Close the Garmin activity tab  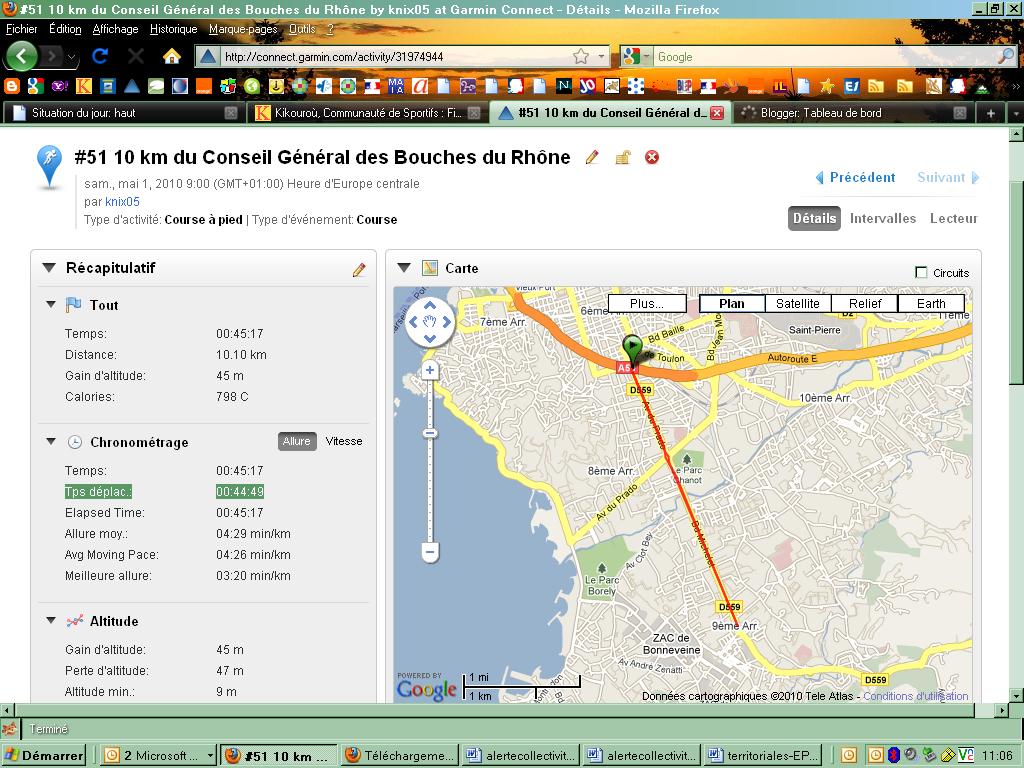coord(716,113)
